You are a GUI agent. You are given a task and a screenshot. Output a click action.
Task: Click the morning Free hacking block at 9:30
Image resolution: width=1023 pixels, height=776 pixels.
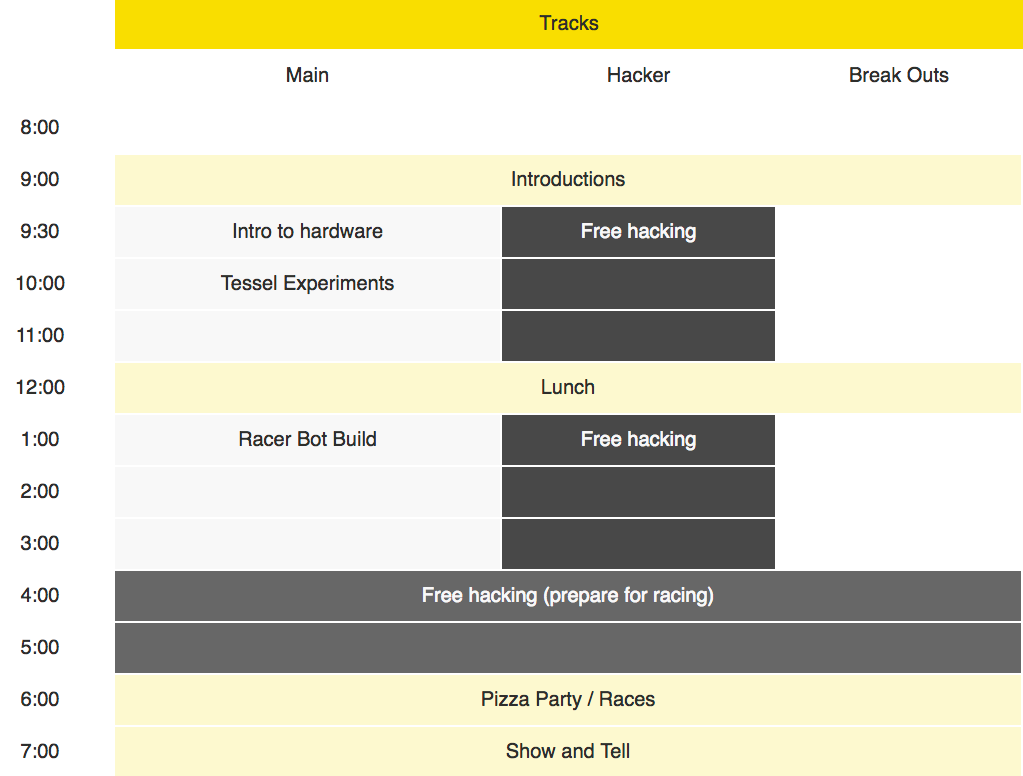(638, 232)
